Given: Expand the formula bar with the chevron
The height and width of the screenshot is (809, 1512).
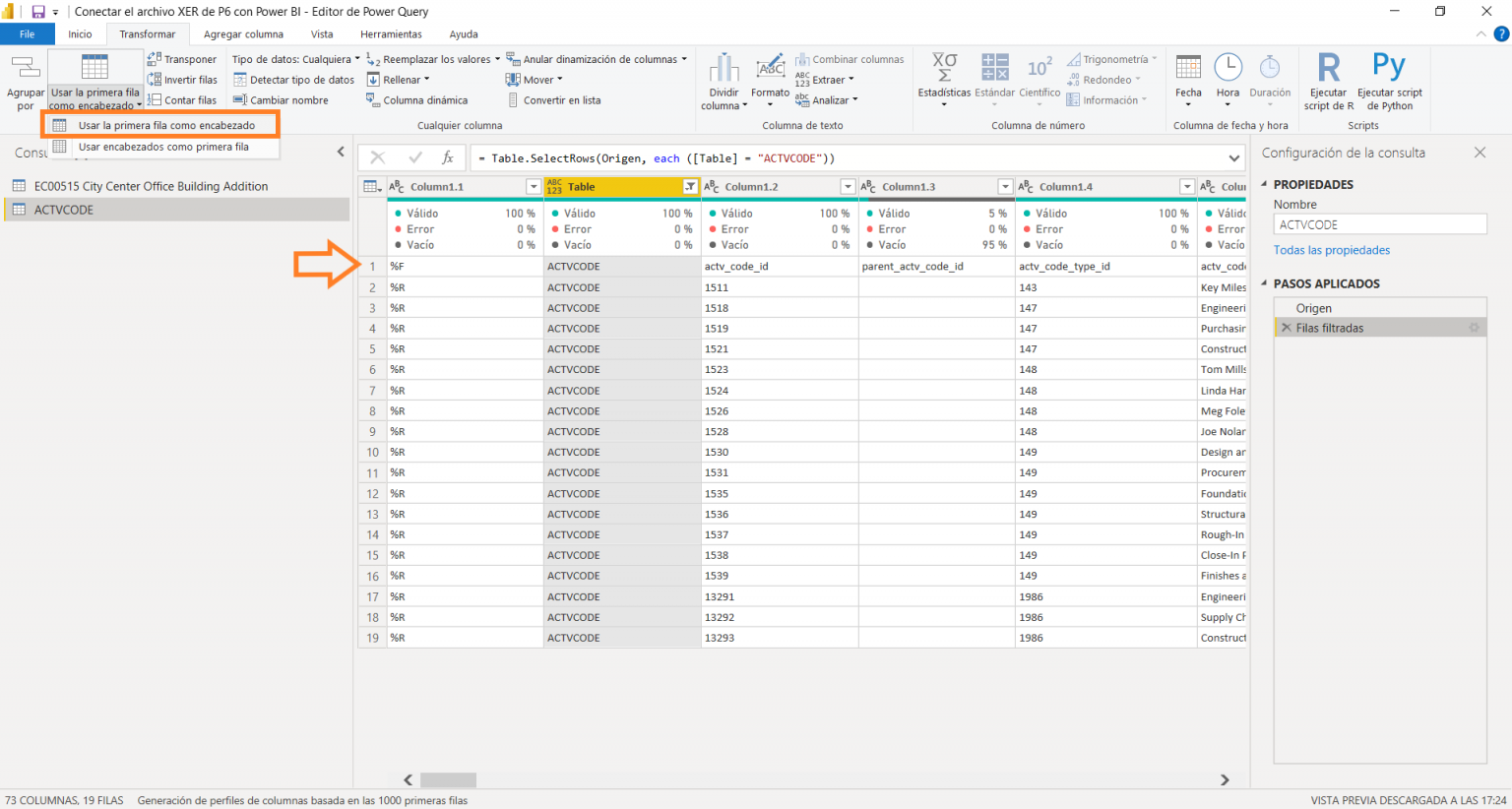Looking at the screenshot, I should pyautogui.click(x=1233, y=156).
